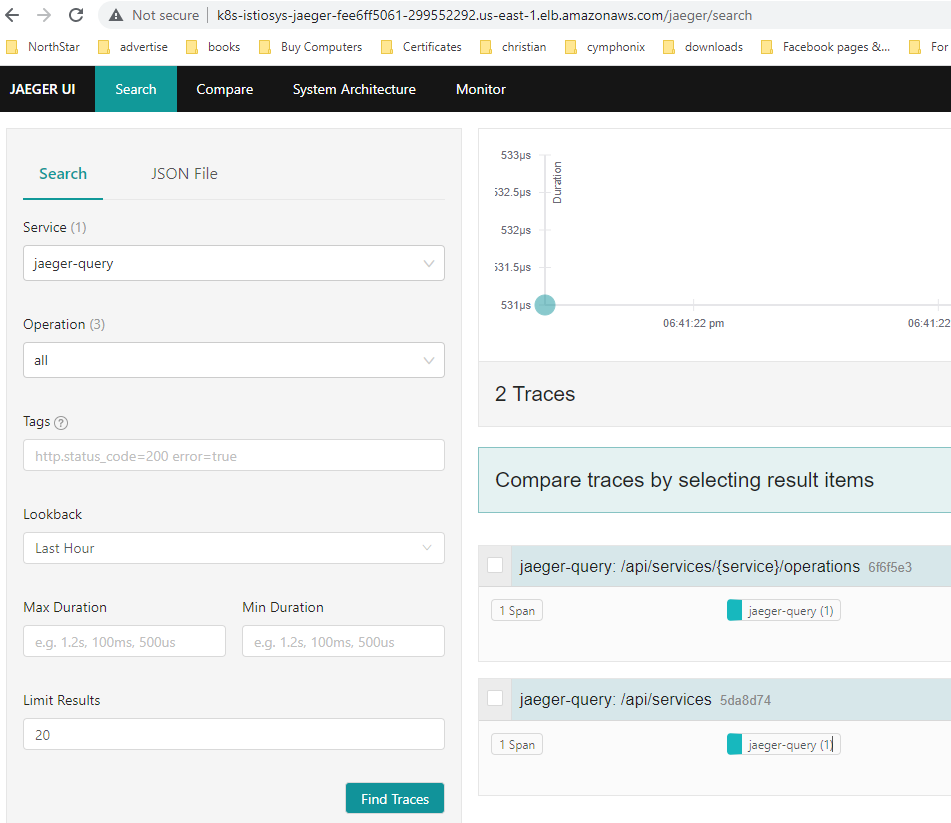The image size is (951, 823).
Task: Focus the Limit Results field showing 20
Action: pyautogui.click(x=234, y=734)
